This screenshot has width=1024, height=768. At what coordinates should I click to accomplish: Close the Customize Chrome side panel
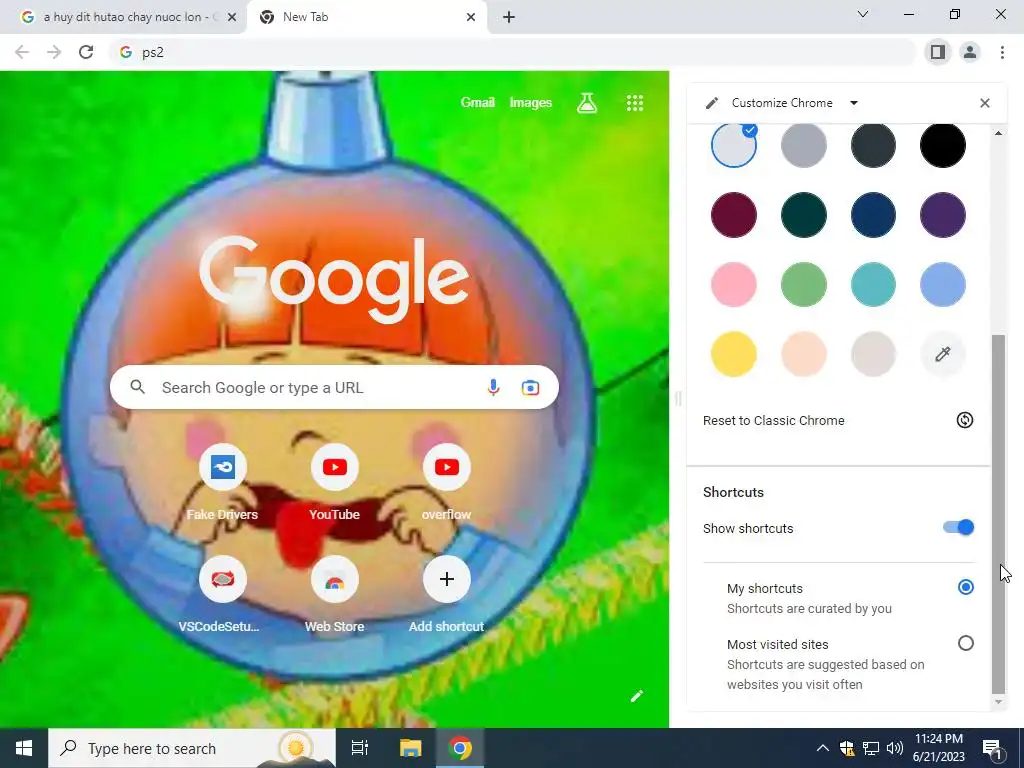(985, 103)
